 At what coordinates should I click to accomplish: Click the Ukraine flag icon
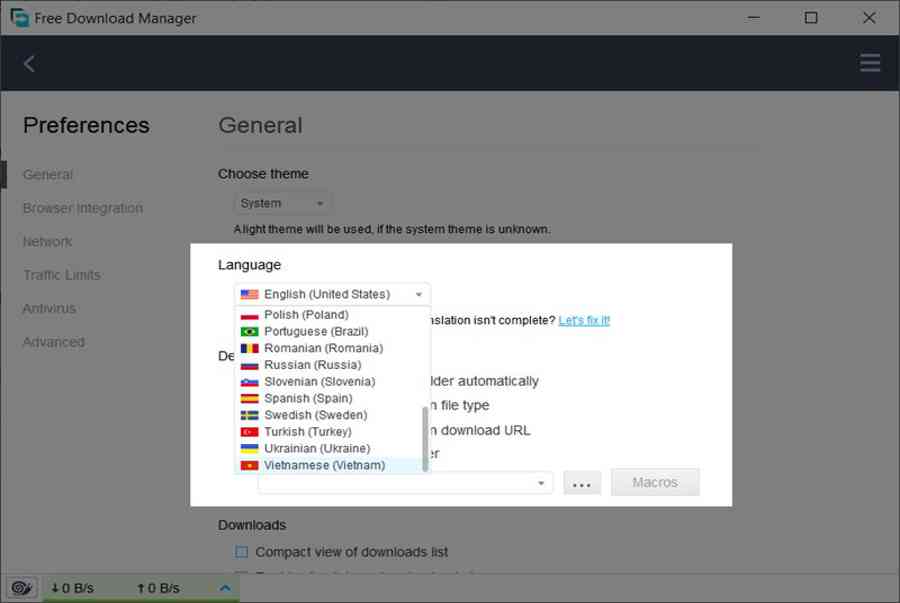[x=249, y=448]
